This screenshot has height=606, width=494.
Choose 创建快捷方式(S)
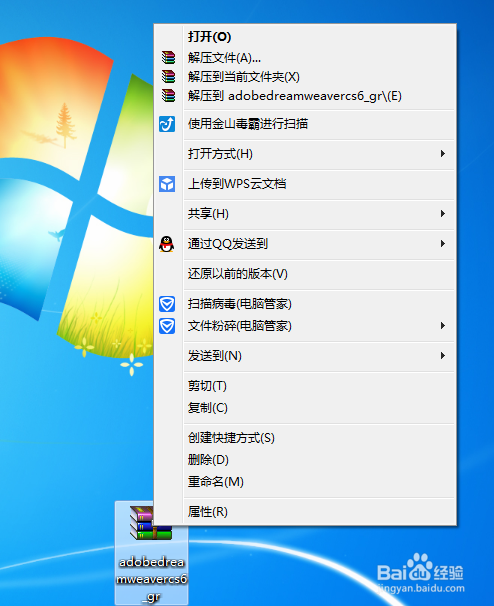coord(305,438)
